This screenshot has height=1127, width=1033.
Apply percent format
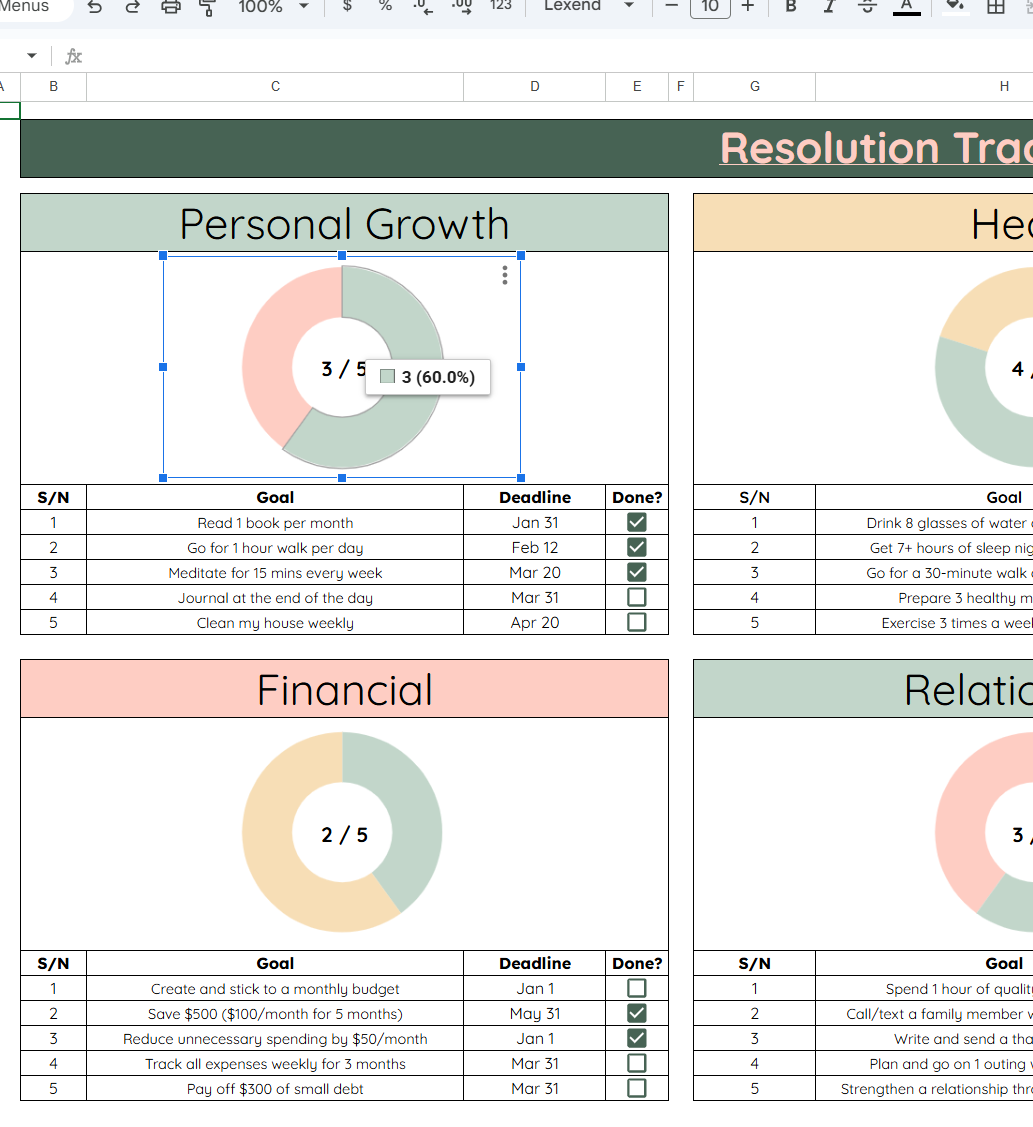click(385, 6)
